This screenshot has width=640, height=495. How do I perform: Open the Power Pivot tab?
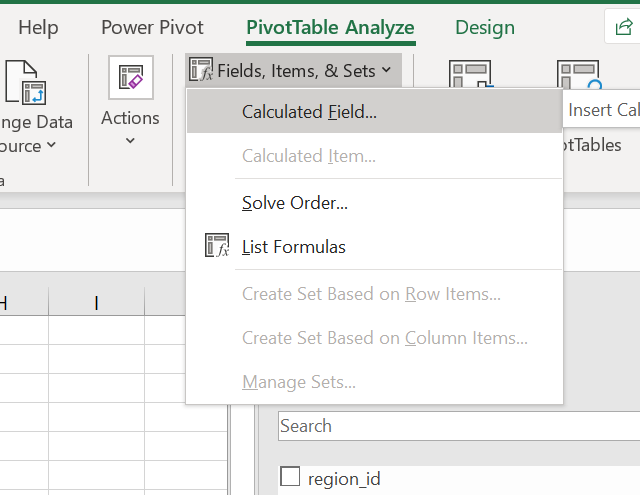(152, 28)
